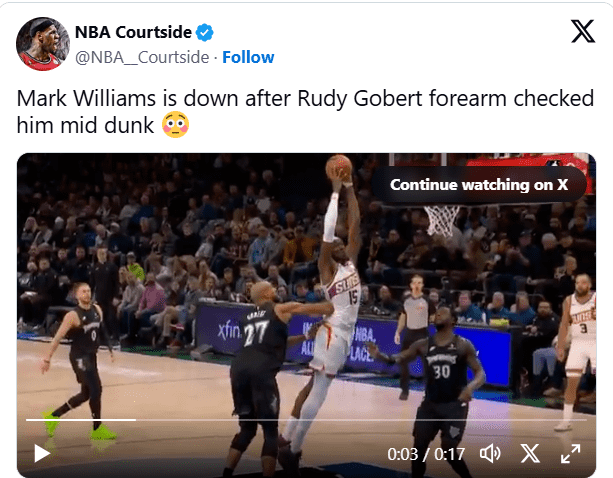The height and width of the screenshot is (478, 613).
Task: Open the NBA Courtside profile avatar
Action: (x=43, y=44)
